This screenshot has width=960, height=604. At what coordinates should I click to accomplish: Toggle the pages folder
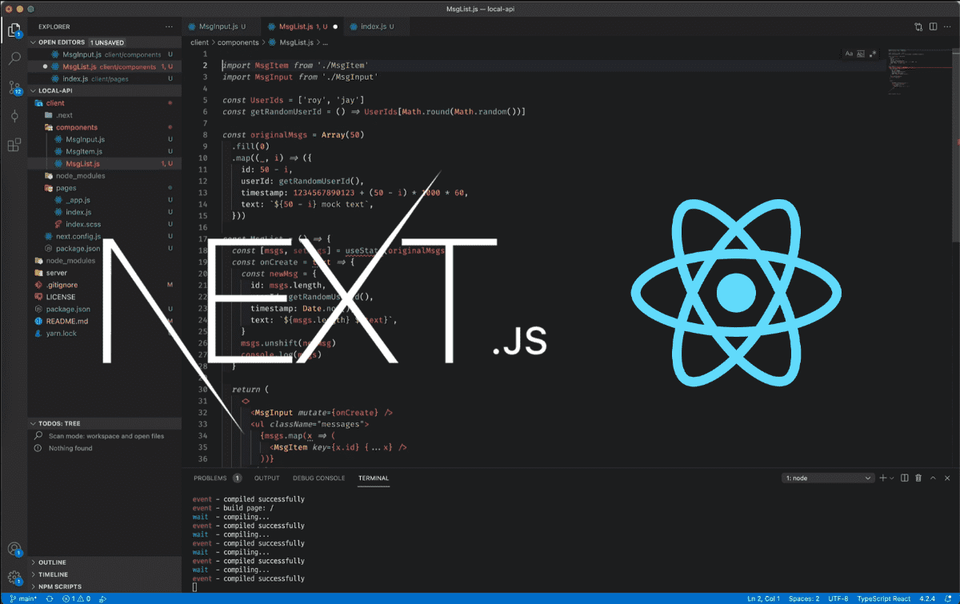(105, 188)
